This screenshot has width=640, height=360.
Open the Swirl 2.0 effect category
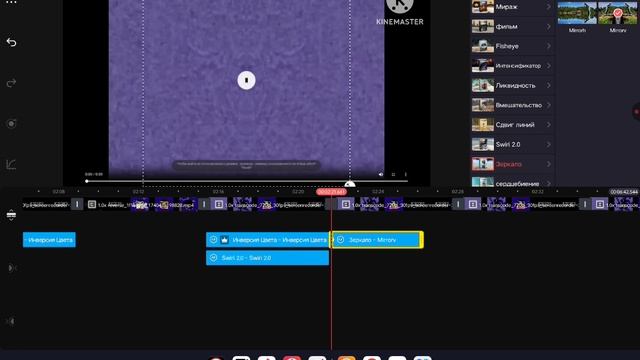(x=513, y=144)
